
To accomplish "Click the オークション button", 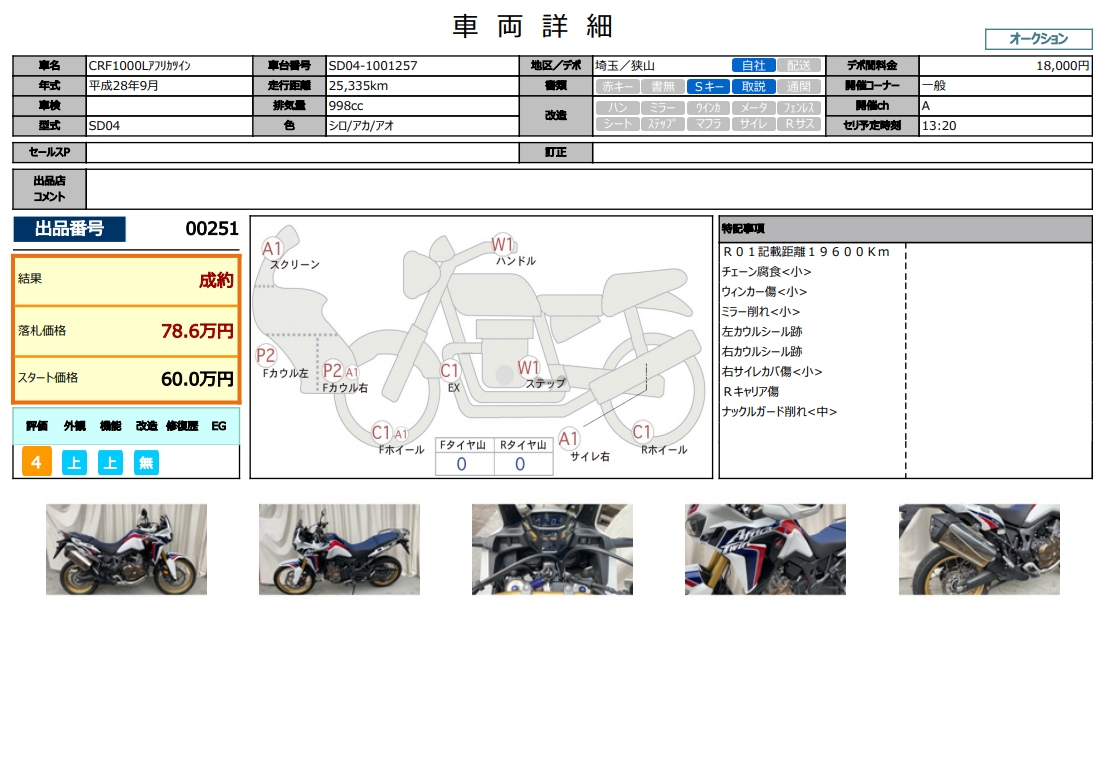I will point(1038,39).
